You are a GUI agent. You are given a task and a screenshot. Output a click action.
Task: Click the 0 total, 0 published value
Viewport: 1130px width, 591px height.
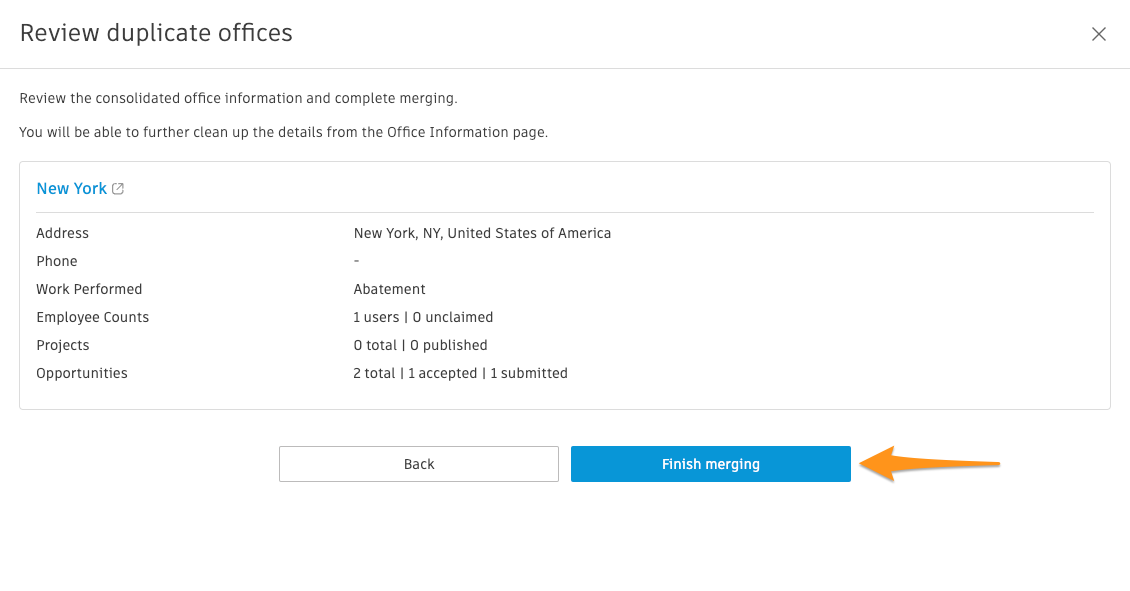point(420,346)
